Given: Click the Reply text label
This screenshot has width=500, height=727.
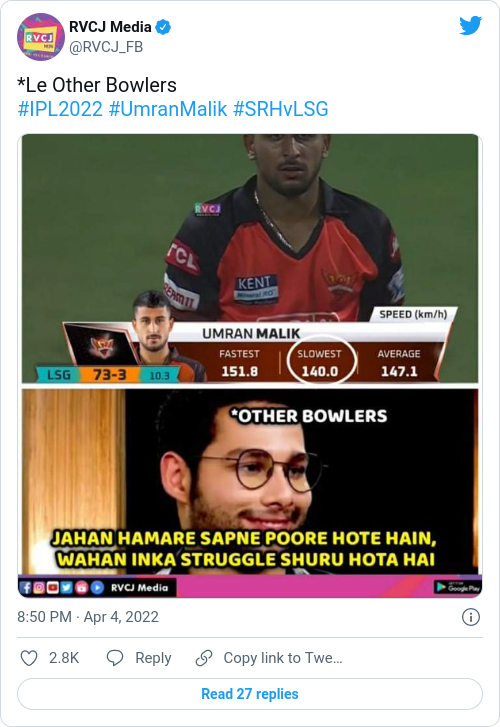Looking at the screenshot, I should pyautogui.click(x=153, y=658).
